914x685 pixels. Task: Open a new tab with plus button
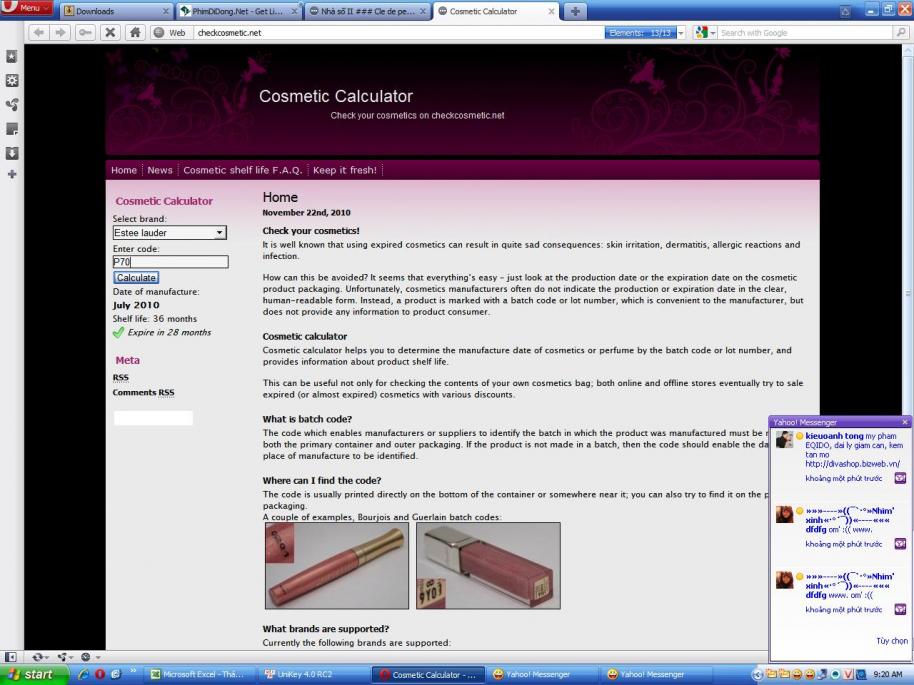[575, 11]
